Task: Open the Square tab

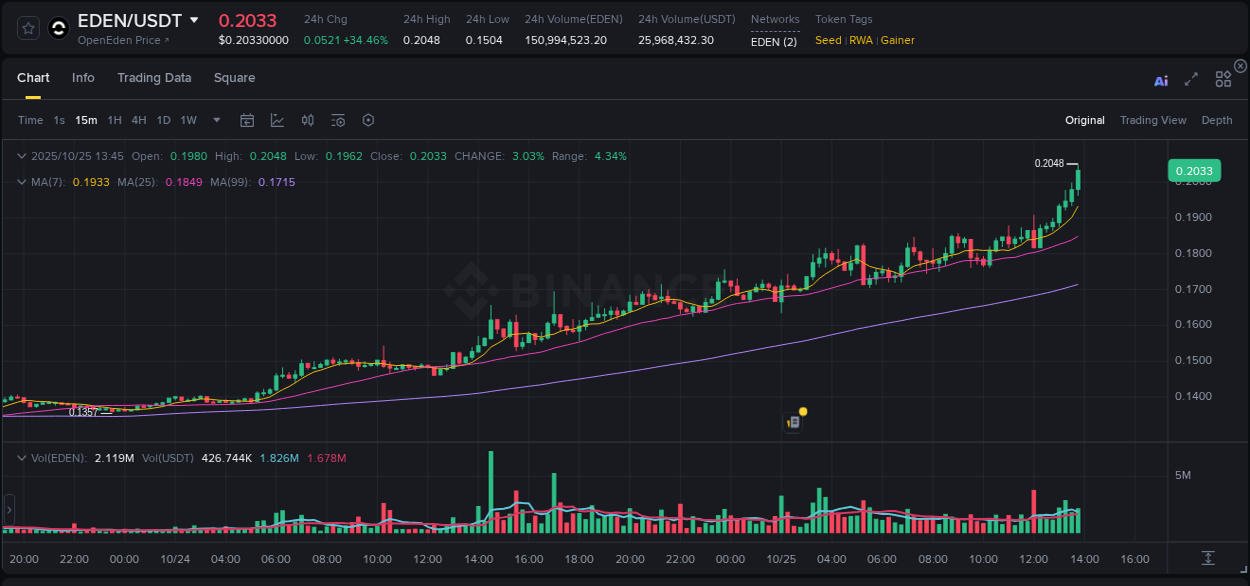Action: [234, 77]
